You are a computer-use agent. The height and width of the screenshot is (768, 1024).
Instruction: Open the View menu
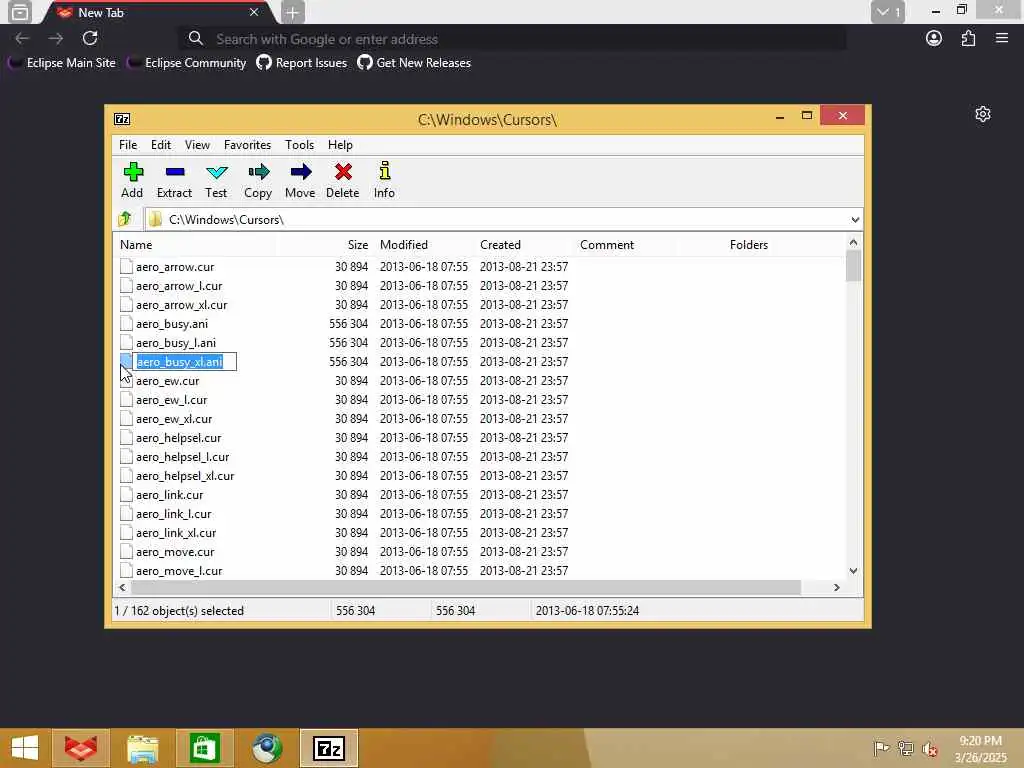point(197,145)
